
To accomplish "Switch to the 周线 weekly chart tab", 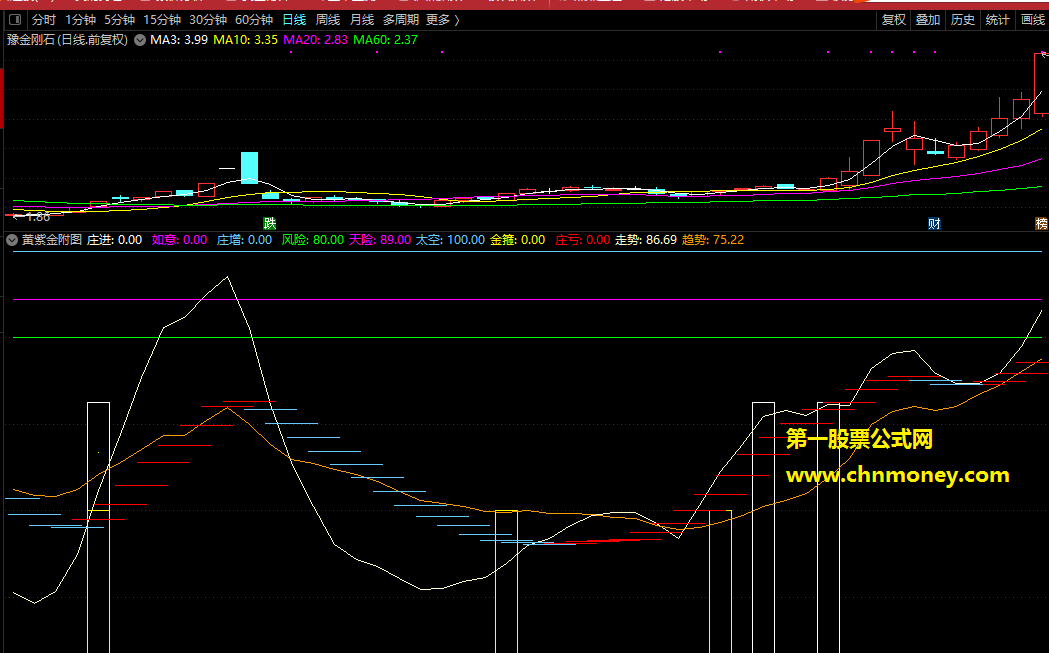I will 328,20.
